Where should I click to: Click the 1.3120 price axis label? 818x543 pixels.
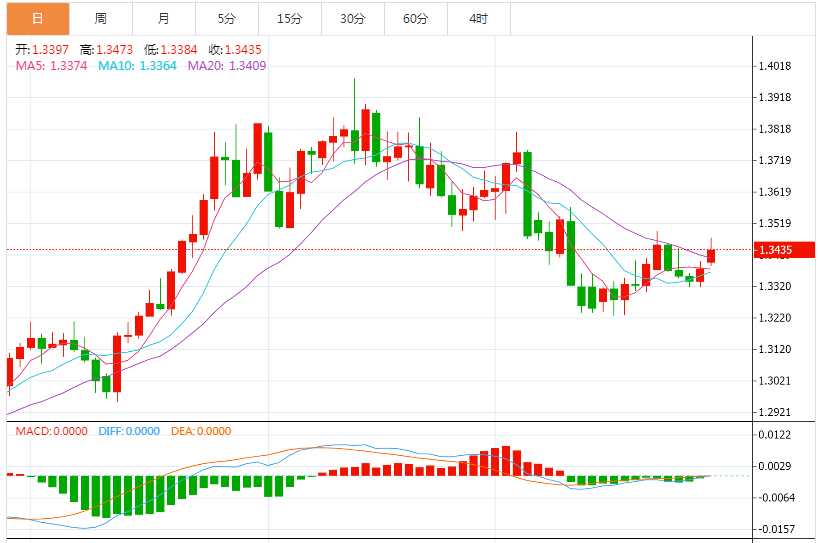775,349
